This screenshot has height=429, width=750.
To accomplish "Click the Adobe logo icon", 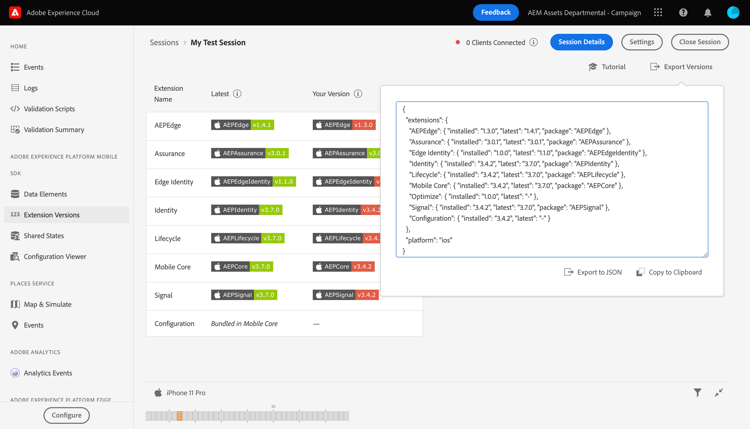I will point(15,12).
